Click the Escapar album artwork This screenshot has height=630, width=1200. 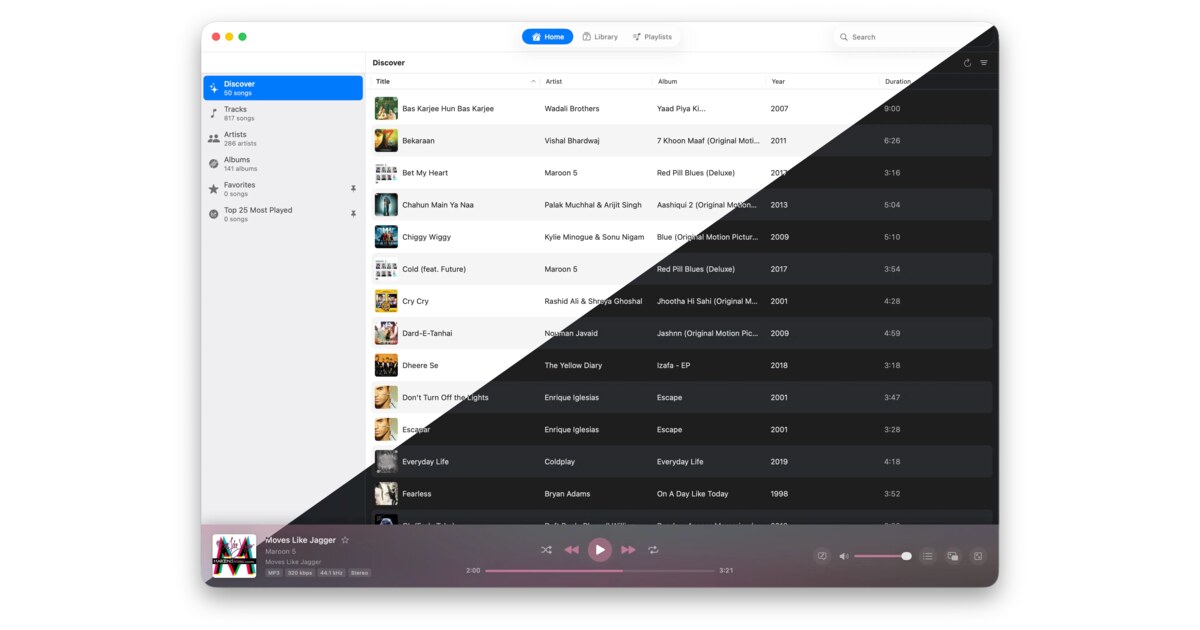386,429
